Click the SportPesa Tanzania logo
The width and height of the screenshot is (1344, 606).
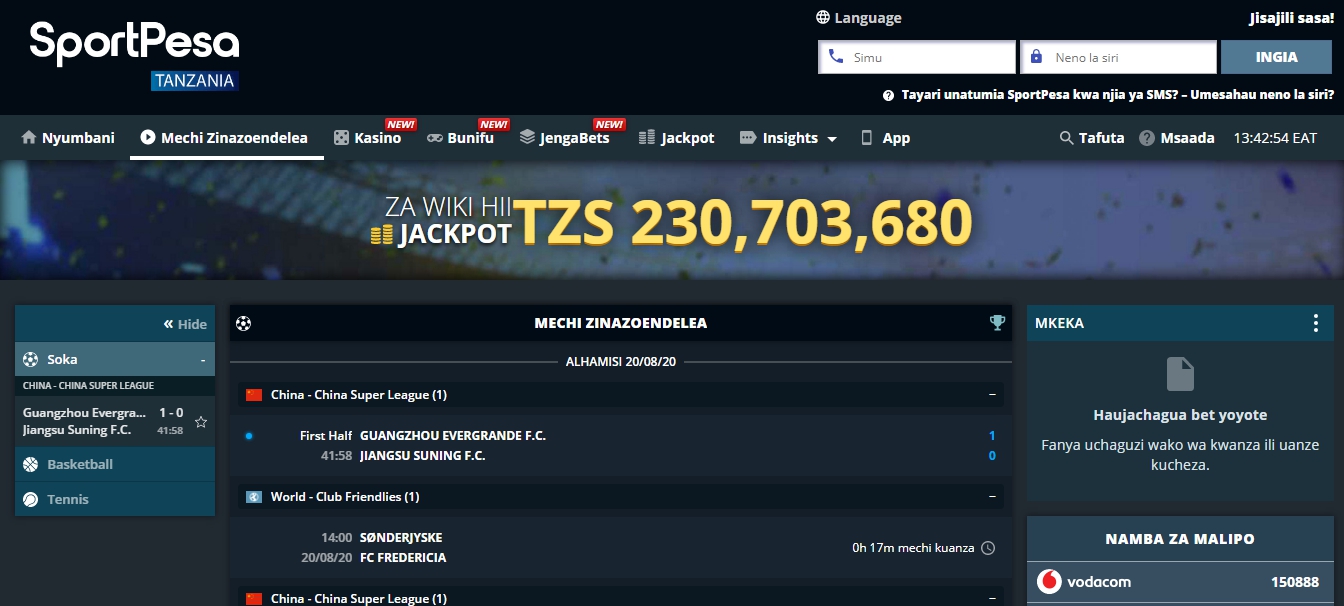[x=134, y=56]
